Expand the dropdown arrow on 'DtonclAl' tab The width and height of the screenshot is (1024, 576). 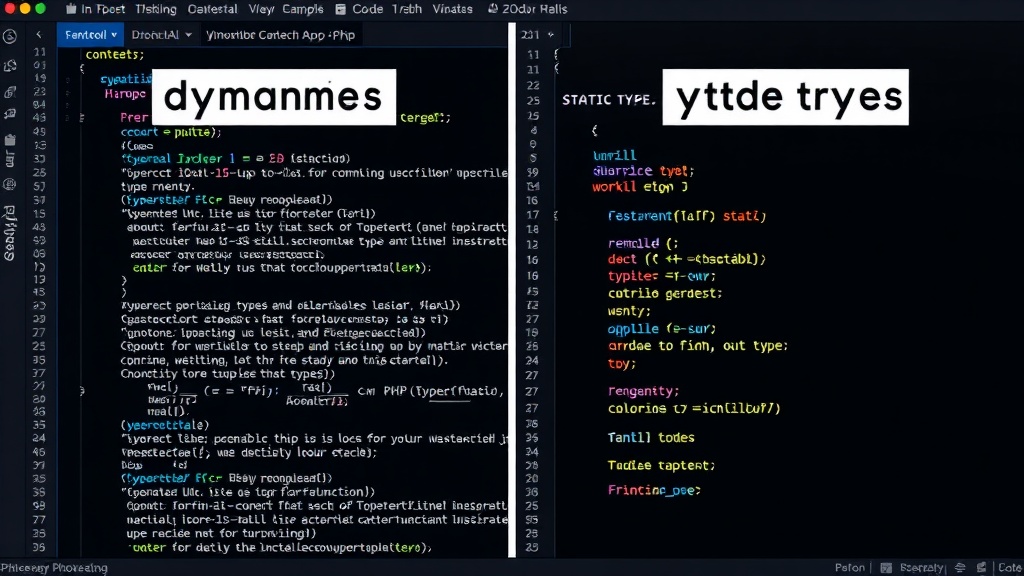tap(188, 35)
